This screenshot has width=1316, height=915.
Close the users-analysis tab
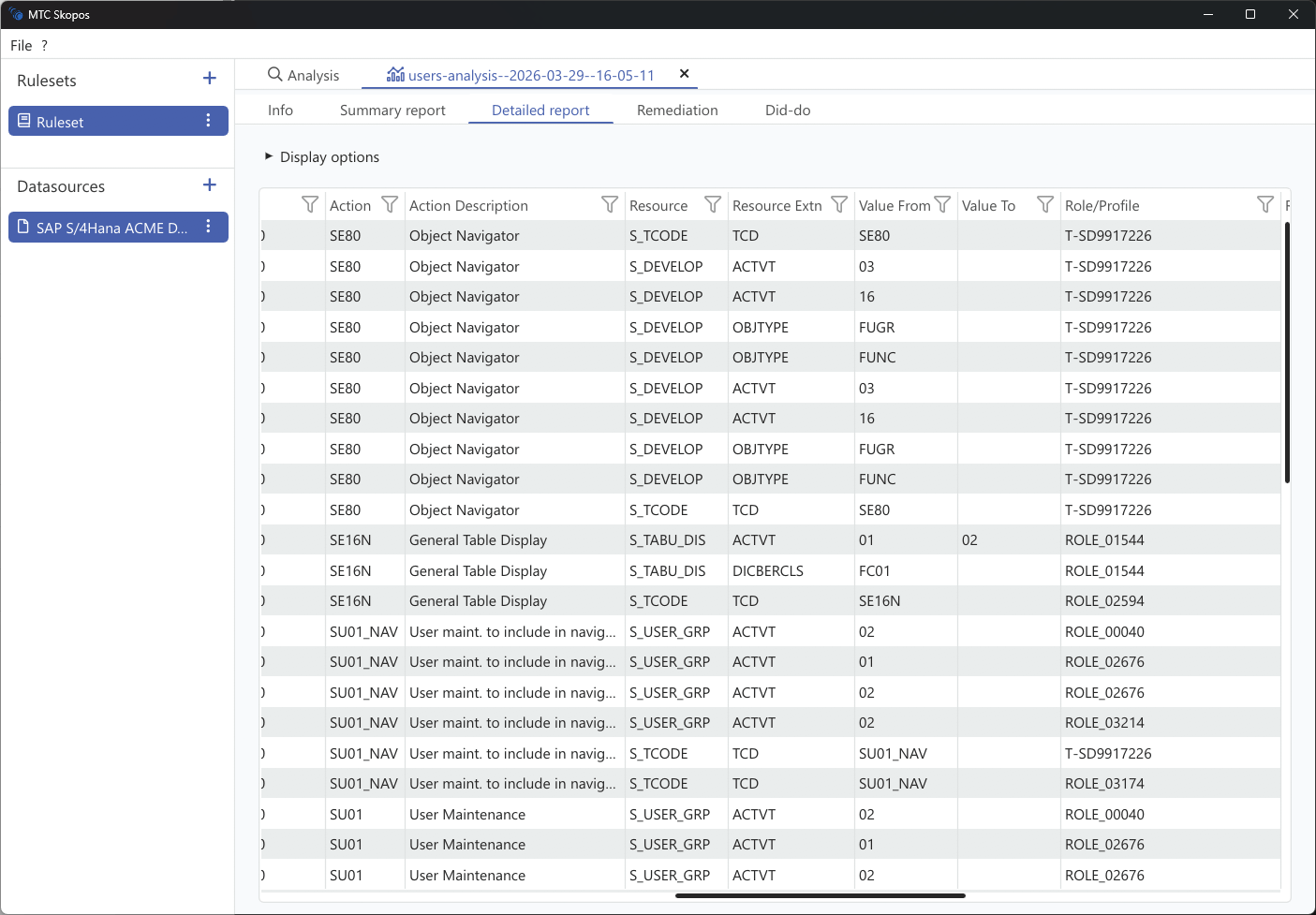684,74
